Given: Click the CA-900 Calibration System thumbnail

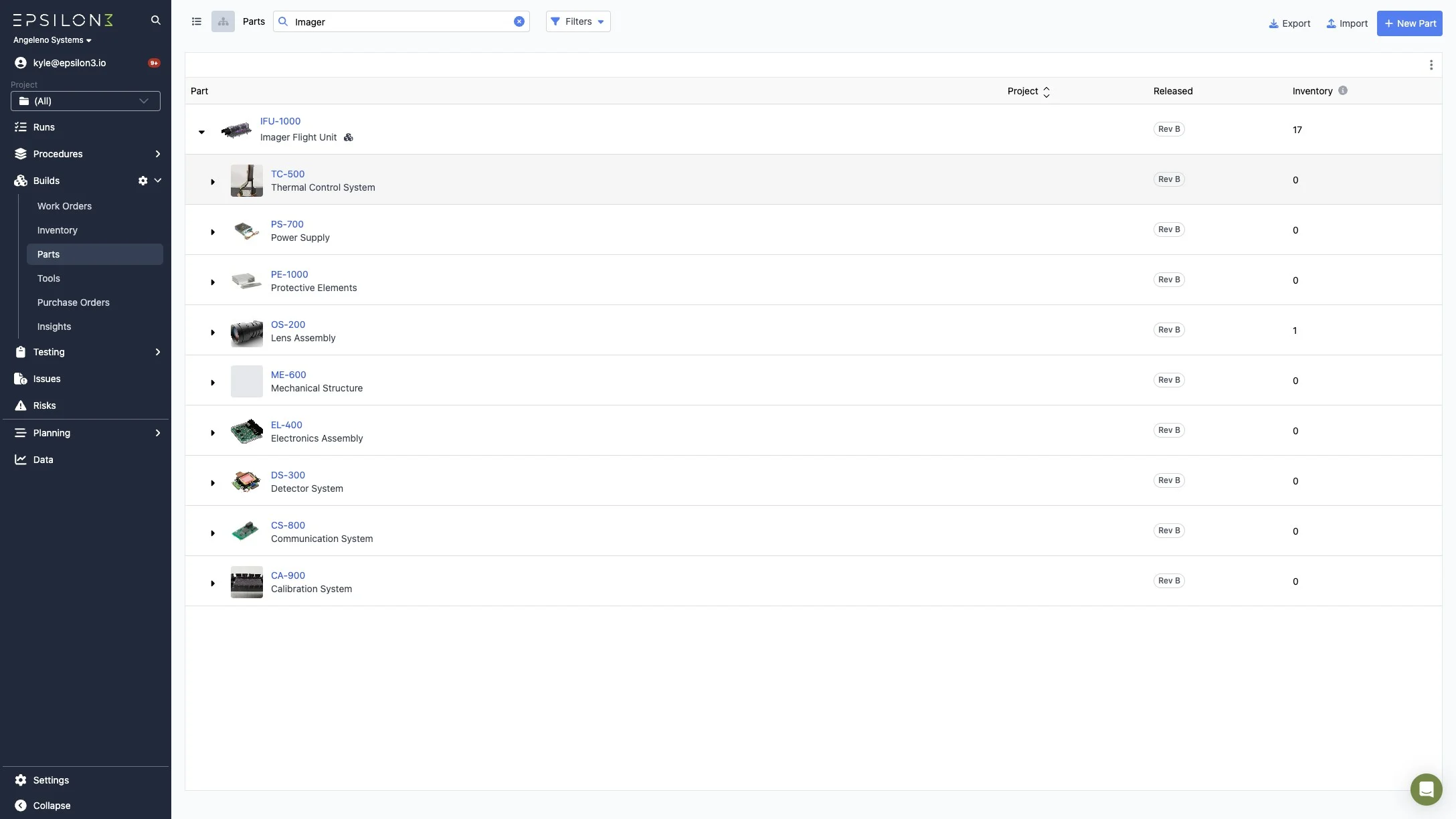Looking at the screenshot, I should point(246,582).
